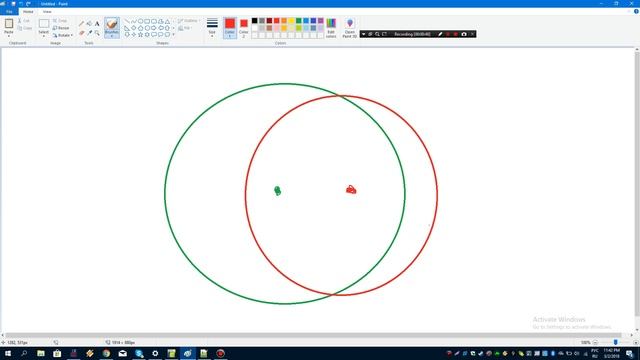This screenshot has height=360, width=640.
Task: Click the Edit colors button
Action: [x=331, y=28]
